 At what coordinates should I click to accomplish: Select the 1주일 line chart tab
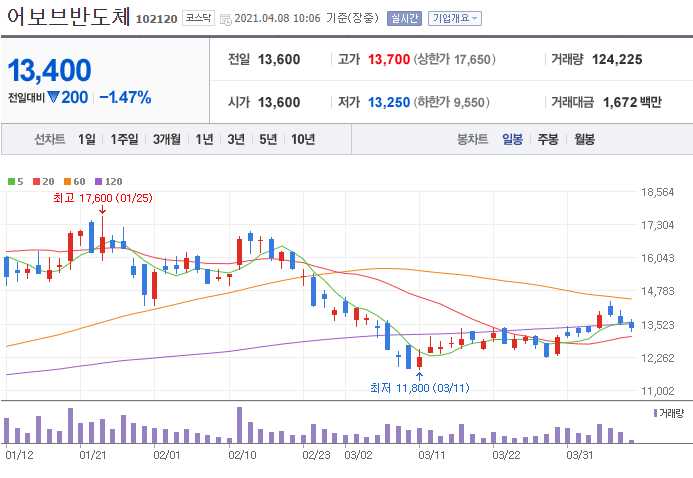tap(124, 140)
